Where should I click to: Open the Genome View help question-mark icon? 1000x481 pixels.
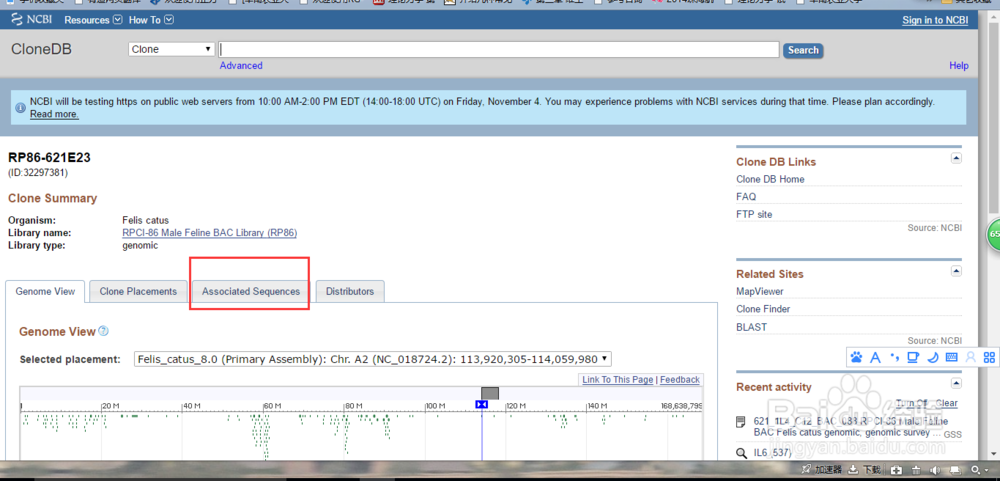(x=103, y=331)
